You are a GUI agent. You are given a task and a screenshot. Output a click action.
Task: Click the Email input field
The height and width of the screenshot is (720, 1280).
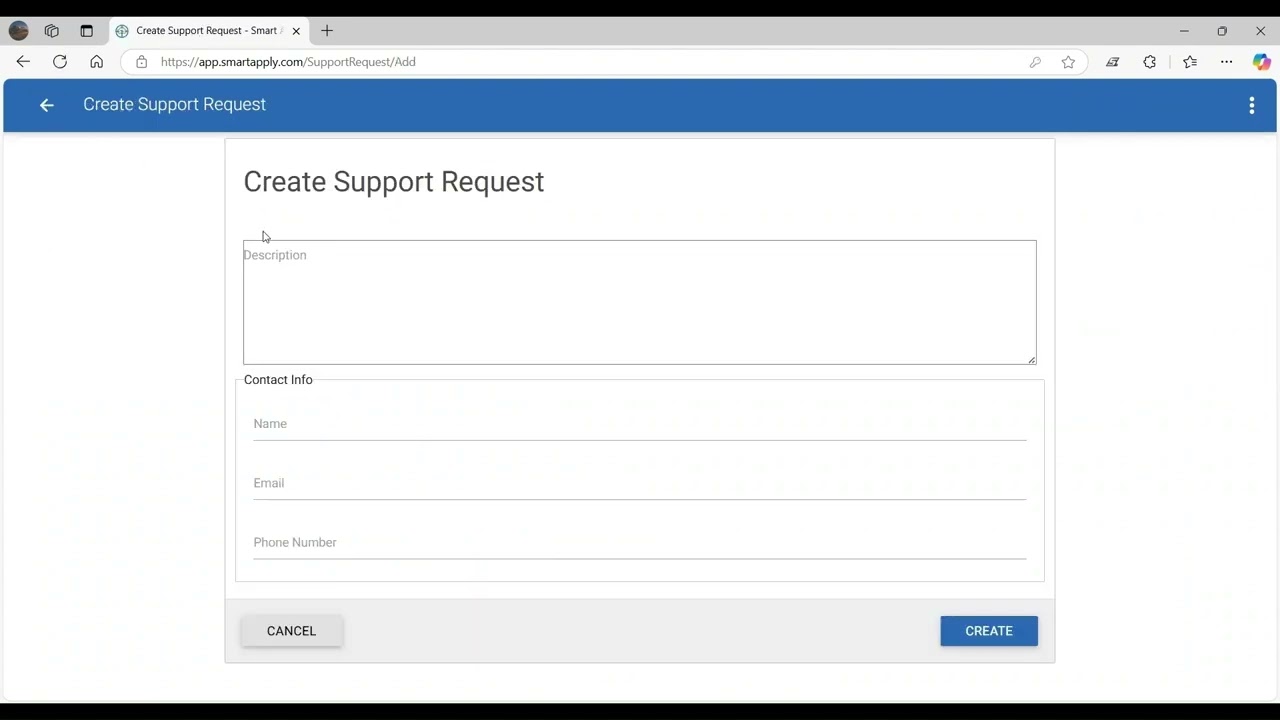[x=640, y=483]
